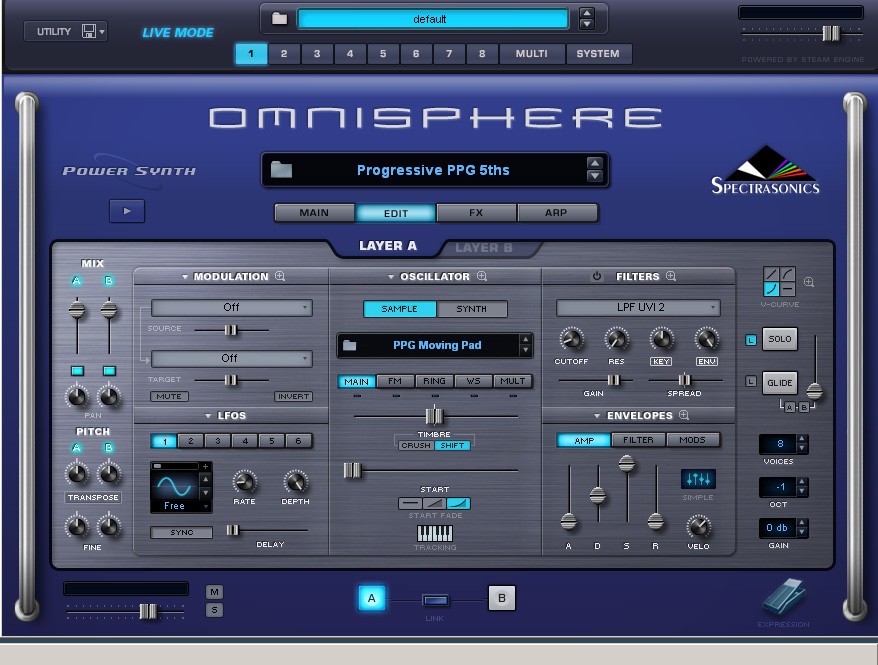Collapse the Oscillator section arrow
The height and width of the screenshot is (665, 878).
(x=391, y=277)
